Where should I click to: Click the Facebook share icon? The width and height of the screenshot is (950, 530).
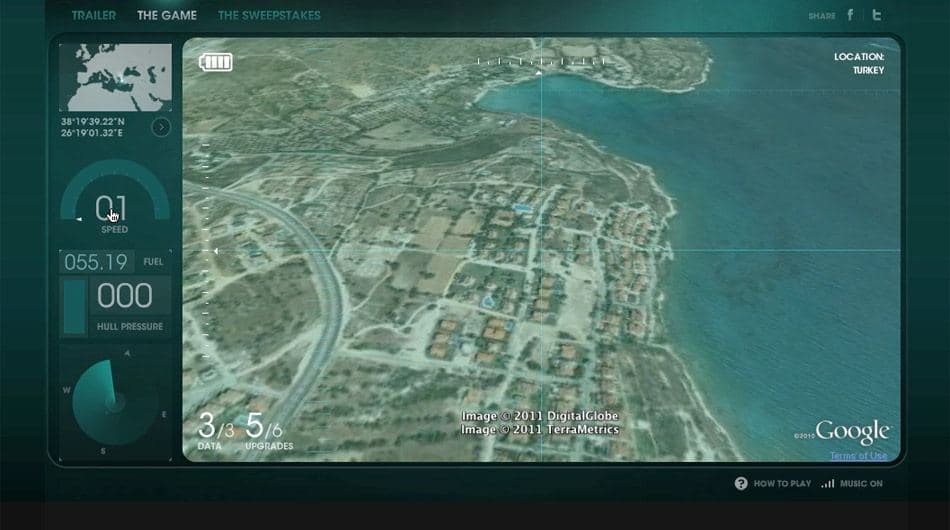tap(850, 15)
